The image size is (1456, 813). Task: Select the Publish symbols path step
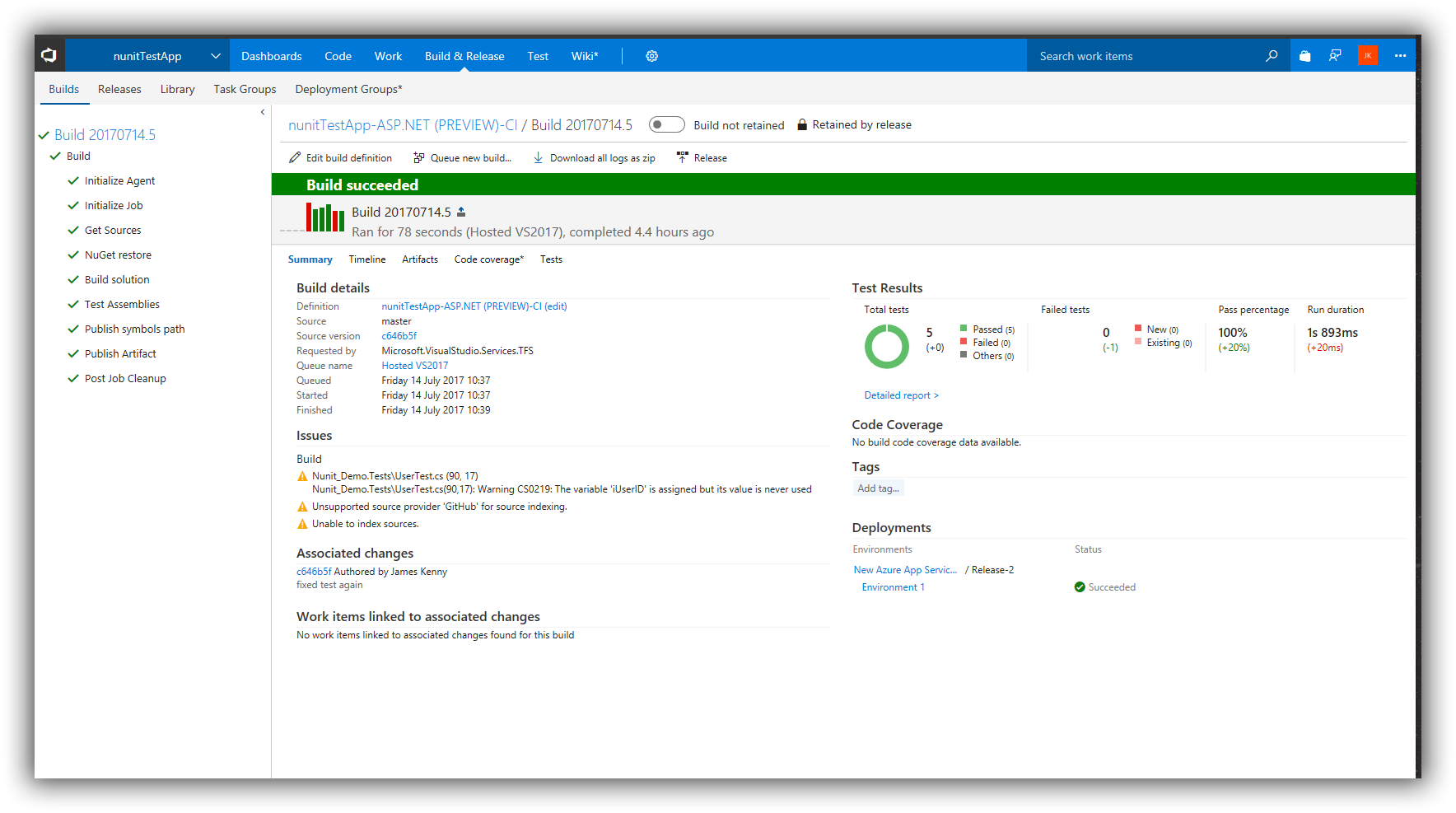[134, 329]
